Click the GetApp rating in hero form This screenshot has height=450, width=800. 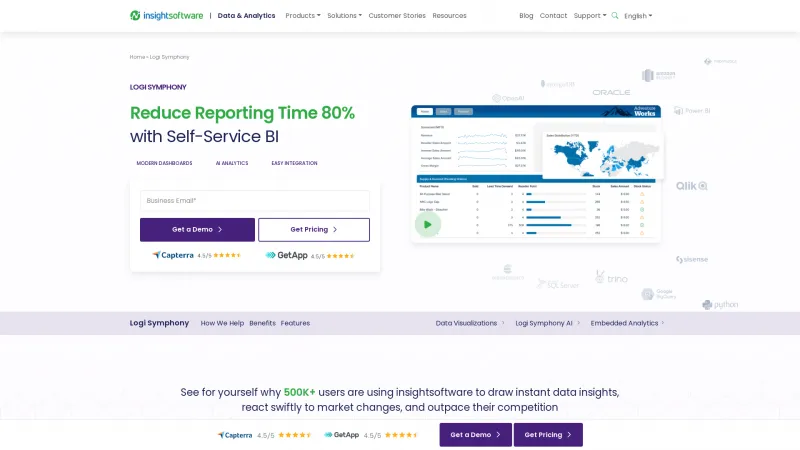tap(310, 255)
